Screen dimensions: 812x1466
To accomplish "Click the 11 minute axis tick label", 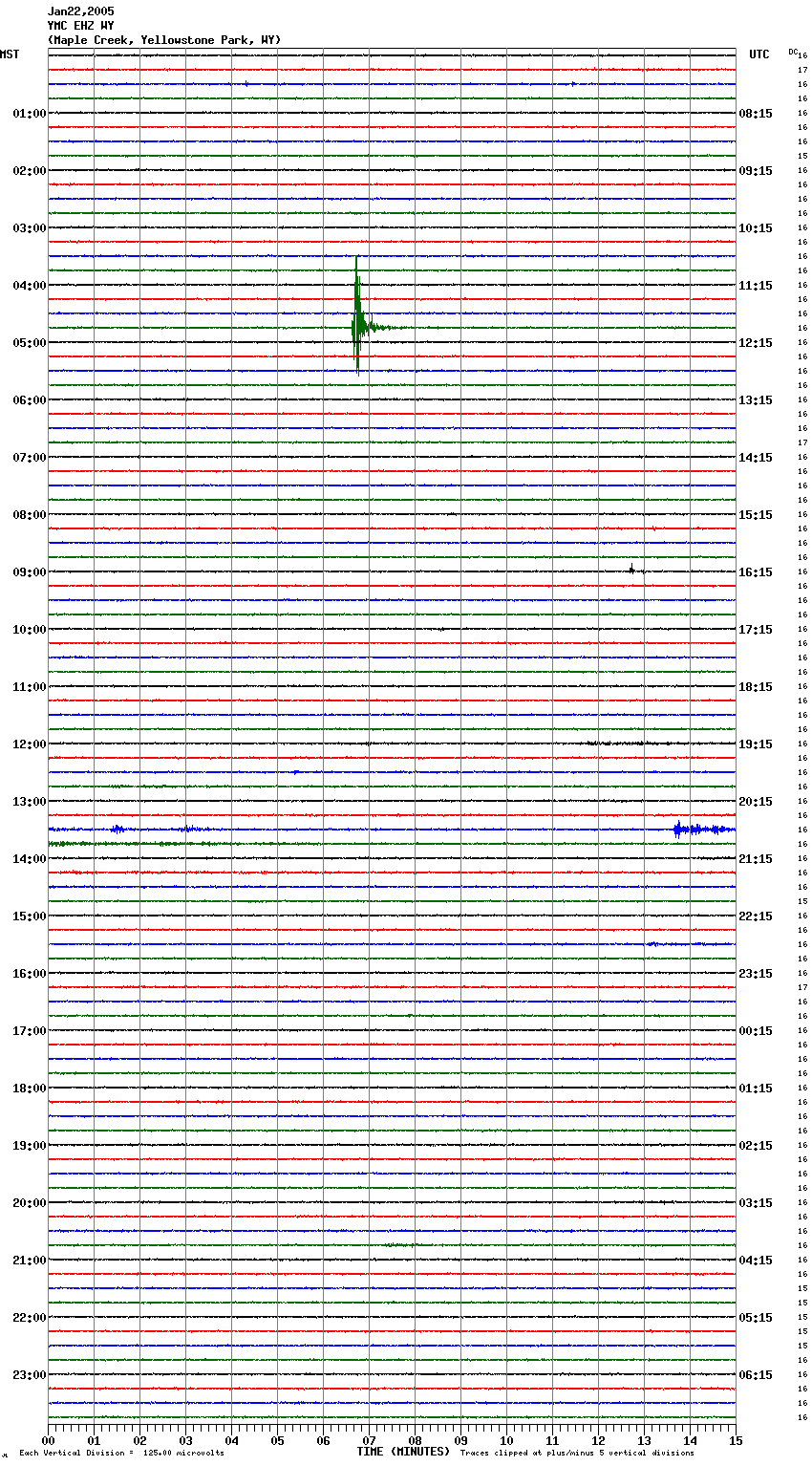I will (x=553, y=1440).
